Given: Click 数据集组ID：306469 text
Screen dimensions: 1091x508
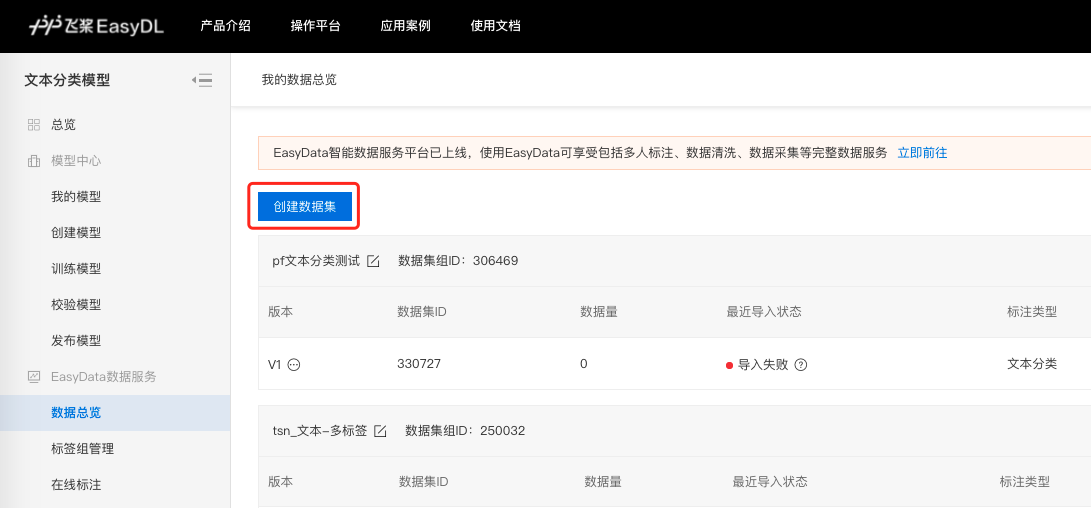Looking at the screenshot, I should click(x=459, y=262).
